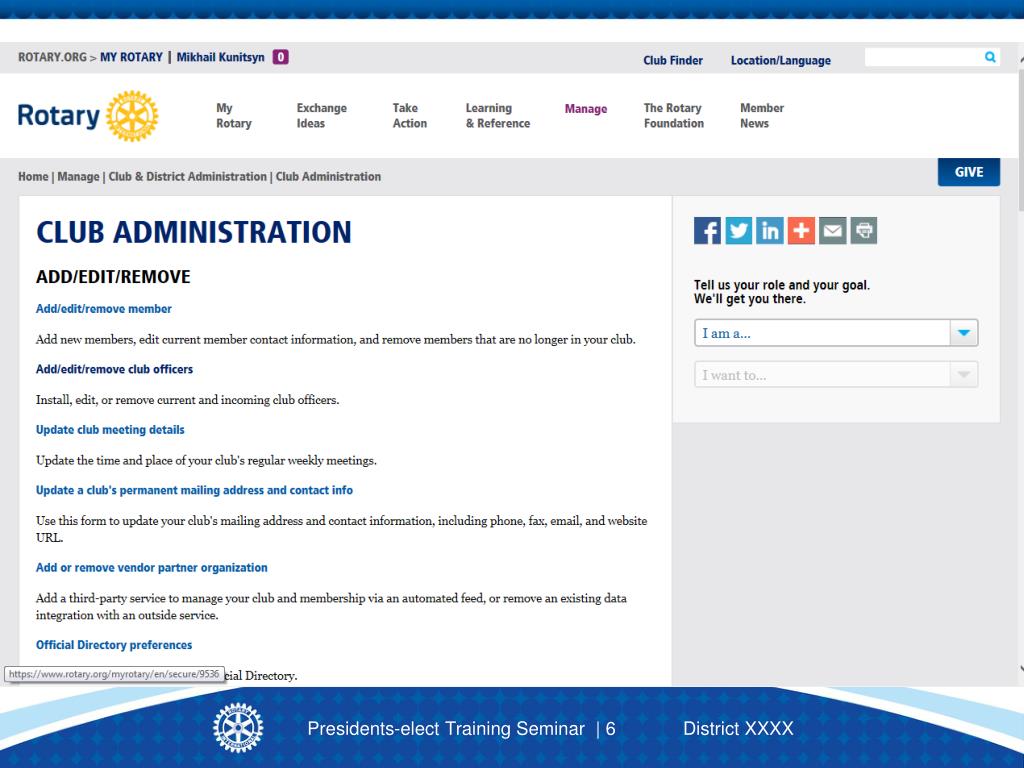
Task: Click 'Presidents-elect Training Seminar' footer text
Action: [446, 729]
